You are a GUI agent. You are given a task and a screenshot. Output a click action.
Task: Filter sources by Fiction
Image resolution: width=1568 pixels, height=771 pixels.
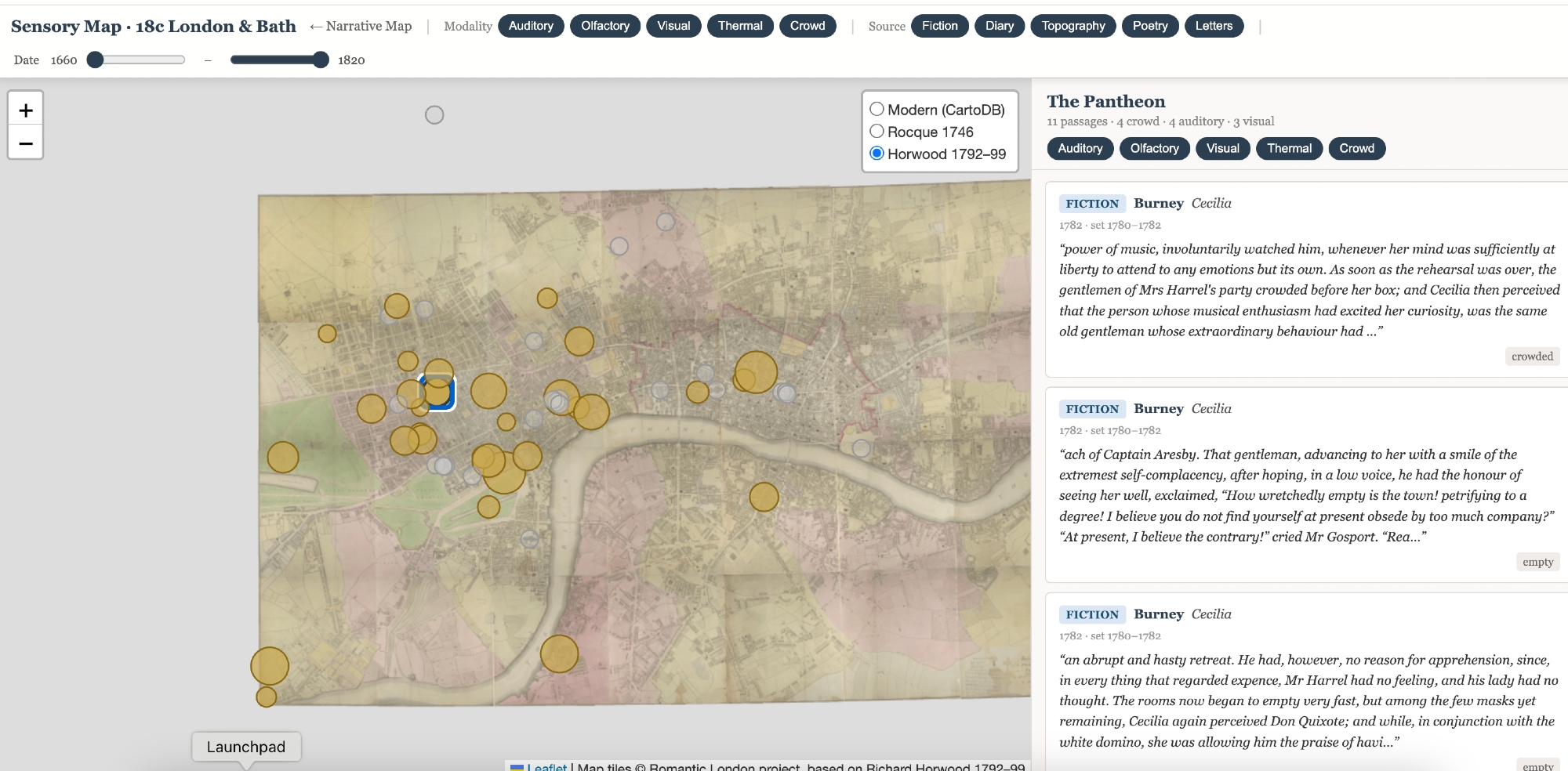(x=939, y=26)
